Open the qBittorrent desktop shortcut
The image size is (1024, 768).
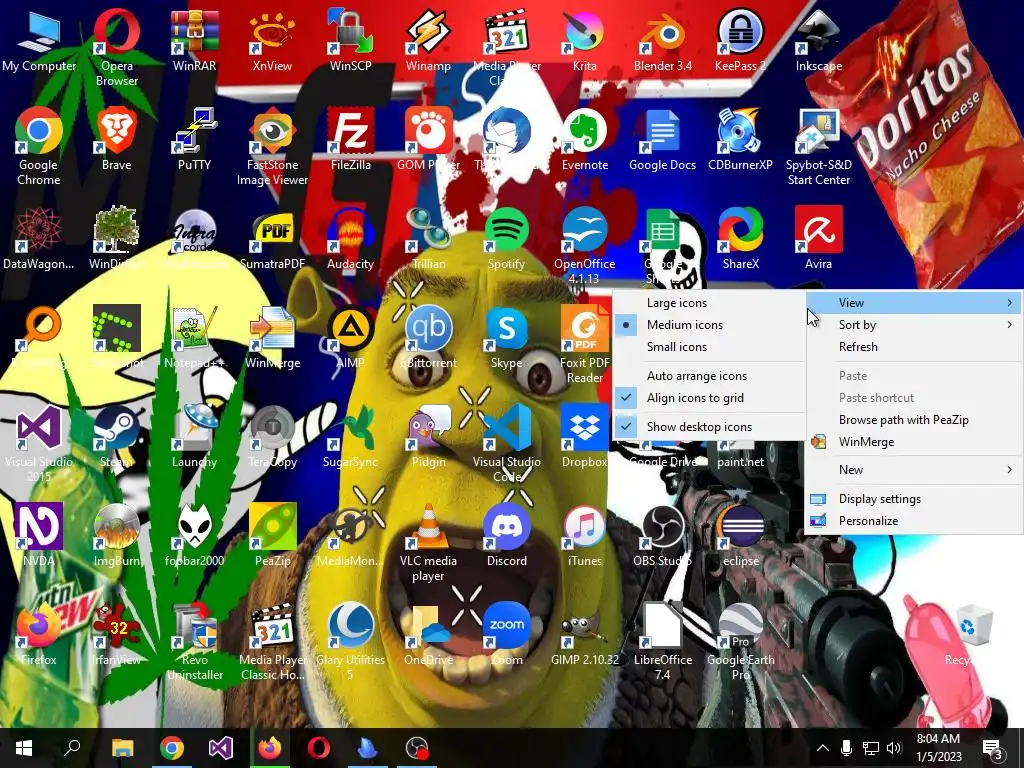428,338
